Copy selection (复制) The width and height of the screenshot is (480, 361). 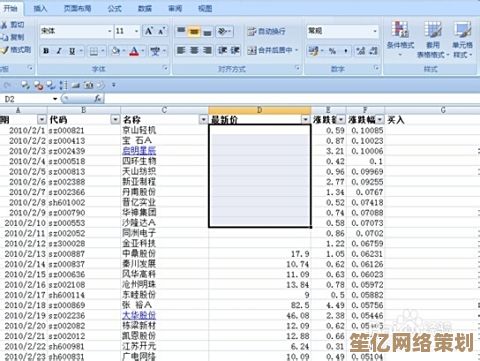pos(13,37)
